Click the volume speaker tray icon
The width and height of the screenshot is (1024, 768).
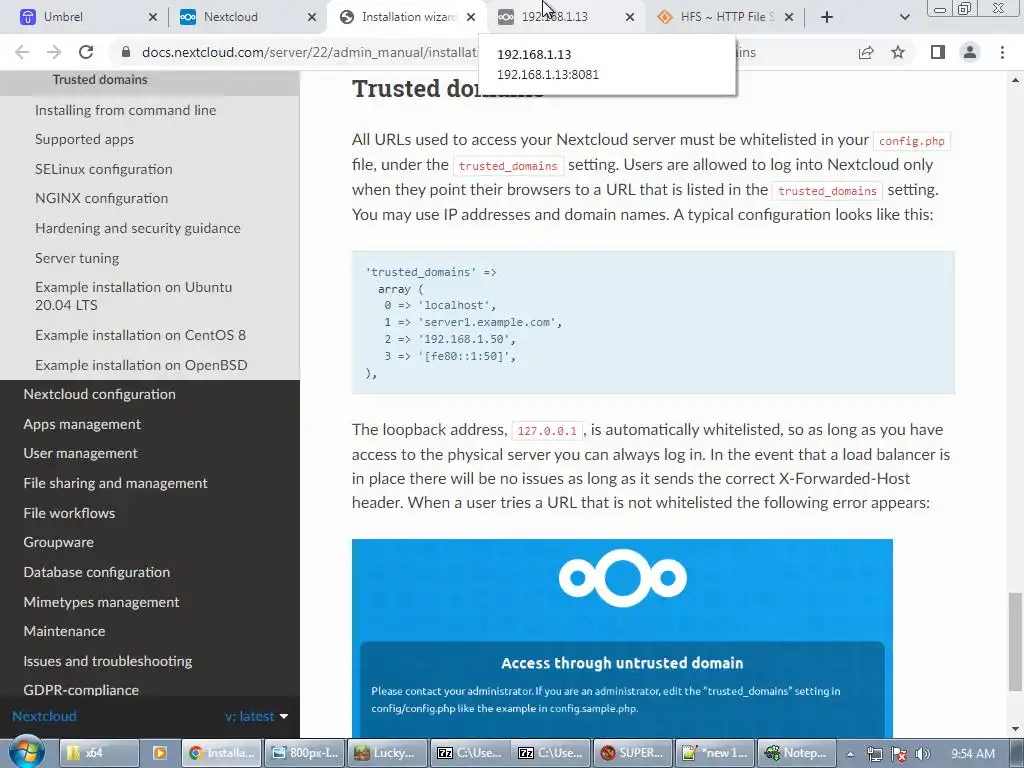[x=923, y=754]
